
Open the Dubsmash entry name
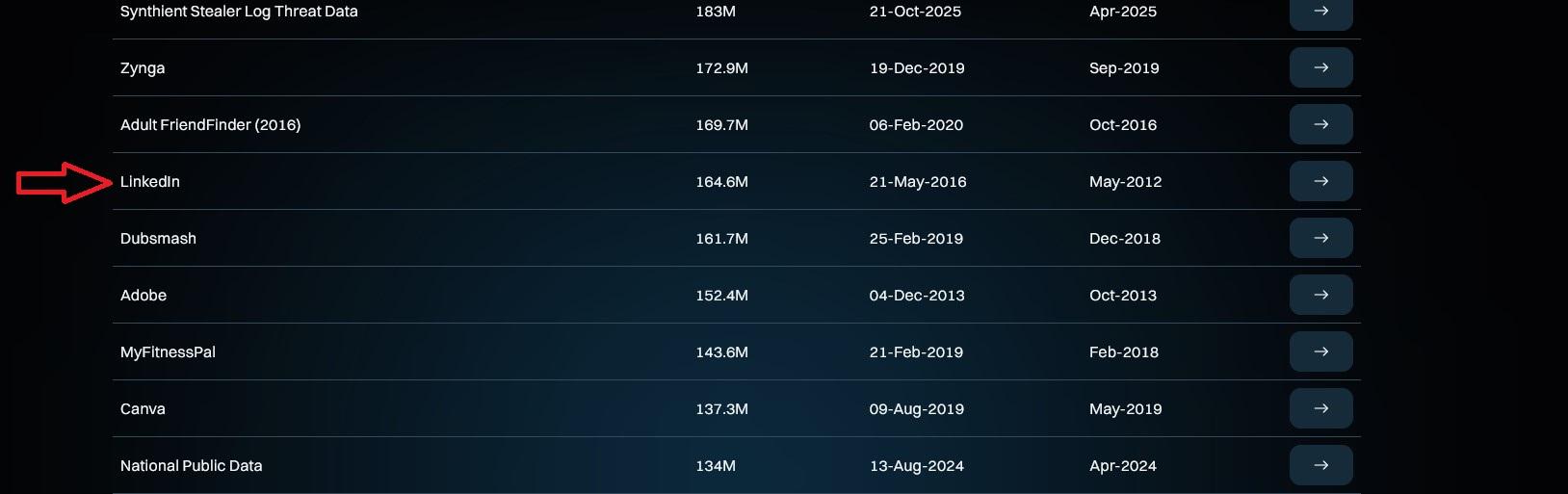158,238
